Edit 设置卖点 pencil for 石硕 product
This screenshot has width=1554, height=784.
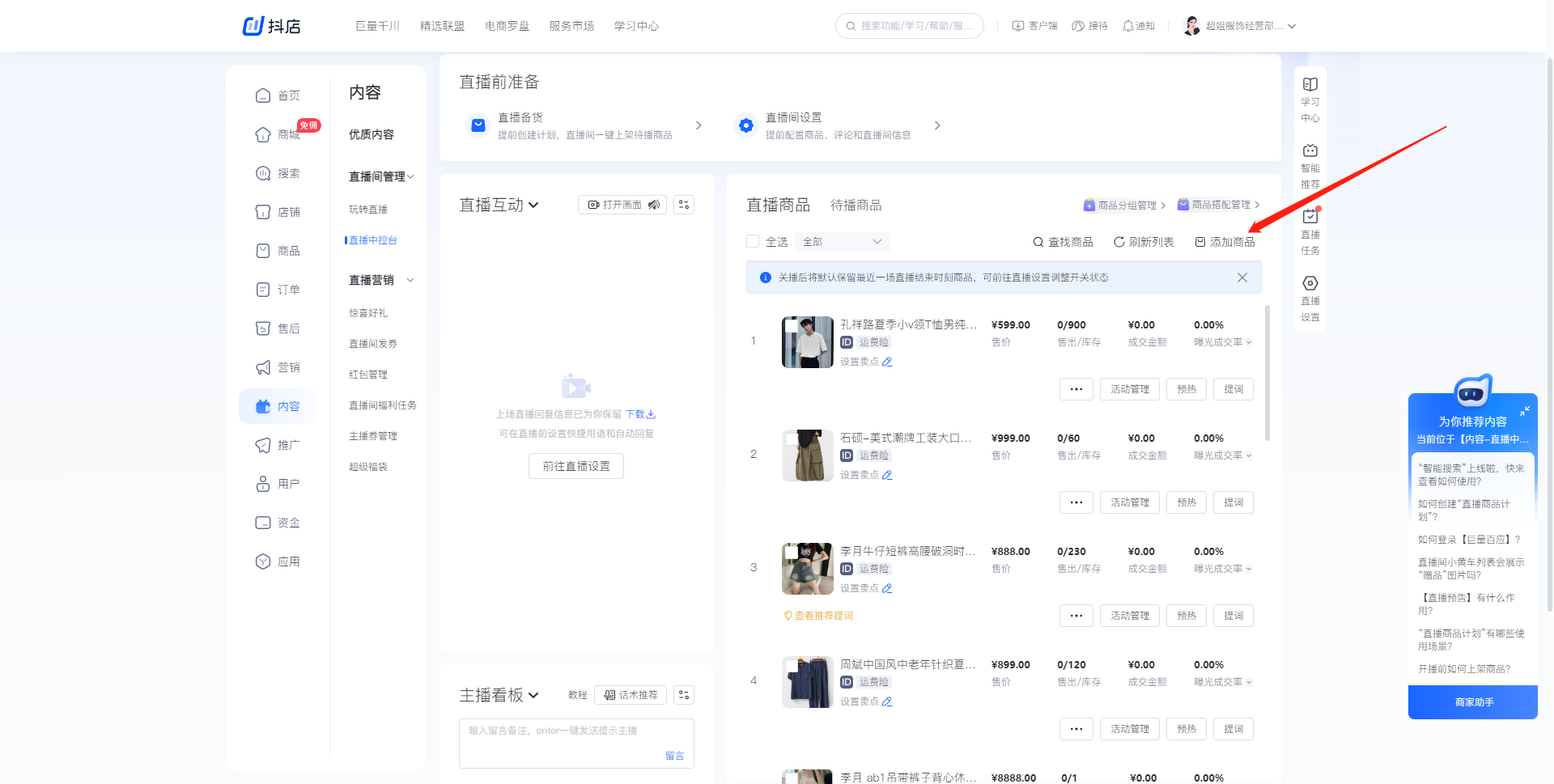[x=887, y=475]
